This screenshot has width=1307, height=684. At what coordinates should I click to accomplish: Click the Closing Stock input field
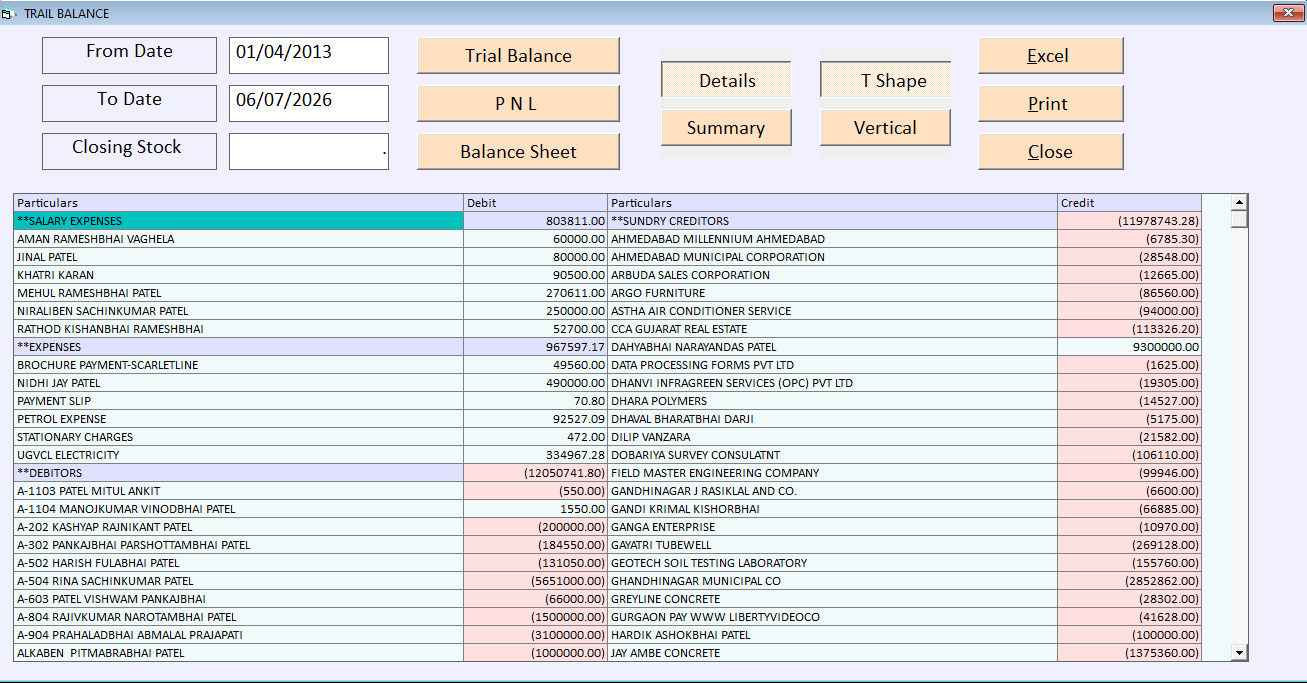tap(309, 151)
